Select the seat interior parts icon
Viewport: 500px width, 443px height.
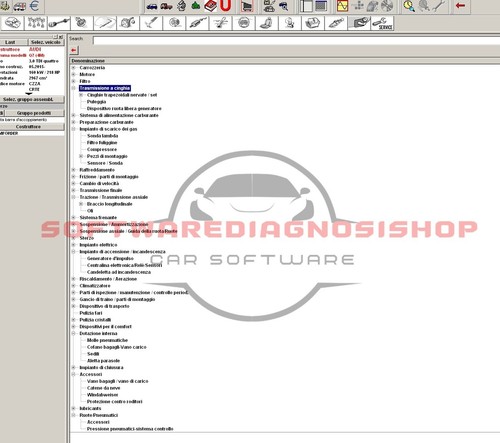(x=267, y=23)
